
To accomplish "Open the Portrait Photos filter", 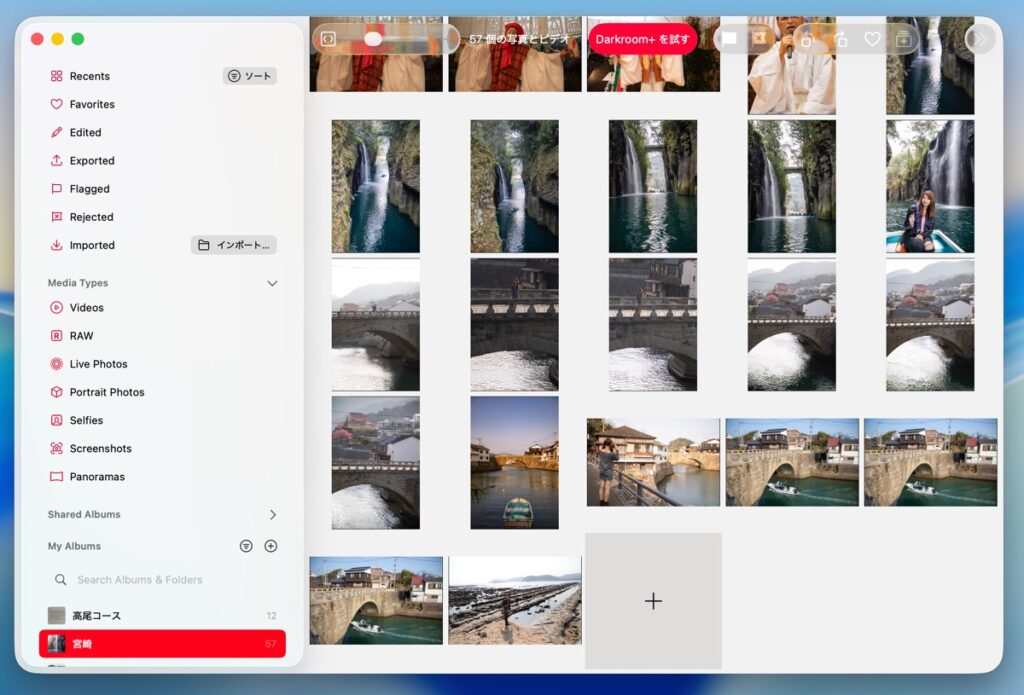I will 106,392.
